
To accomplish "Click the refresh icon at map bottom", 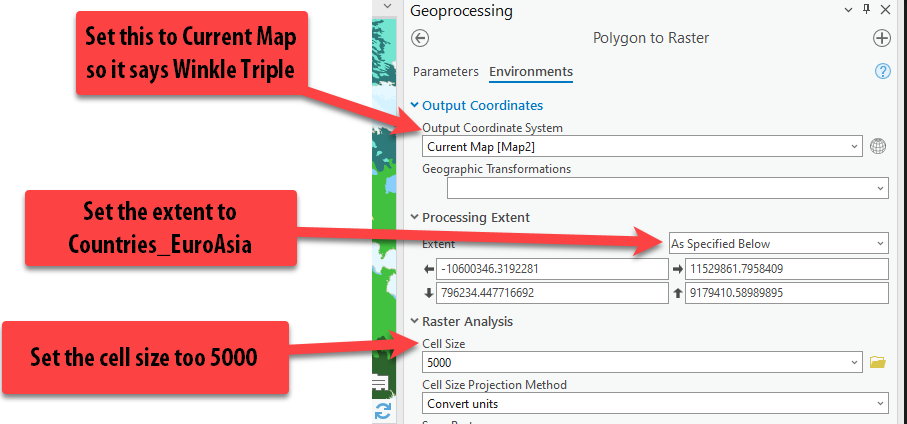I will (x=381, y=411).
